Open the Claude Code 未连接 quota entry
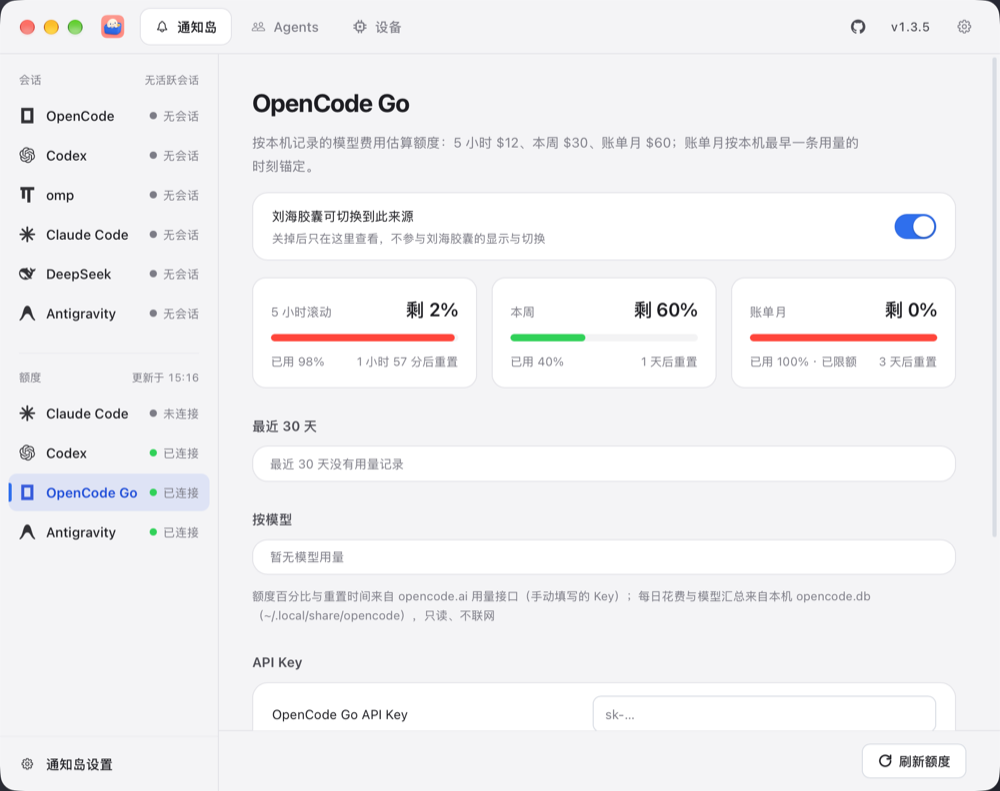This screenshot has width=1000, height=791. (109, 413)
